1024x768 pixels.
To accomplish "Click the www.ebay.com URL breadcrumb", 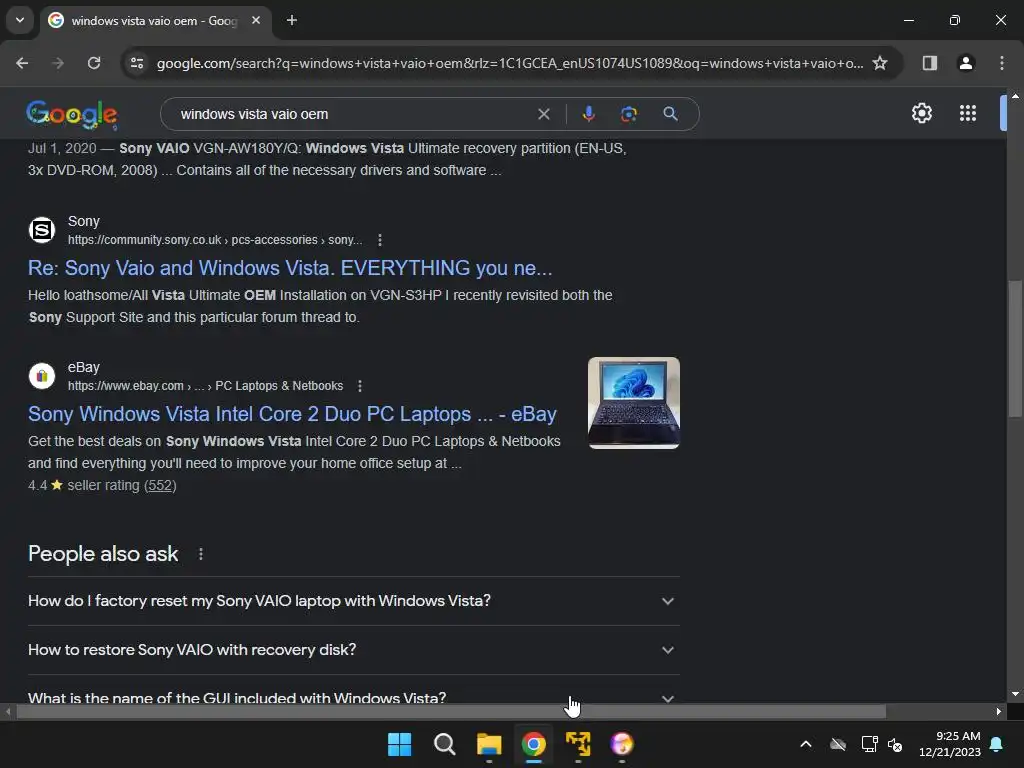I will tap(205, 387).
